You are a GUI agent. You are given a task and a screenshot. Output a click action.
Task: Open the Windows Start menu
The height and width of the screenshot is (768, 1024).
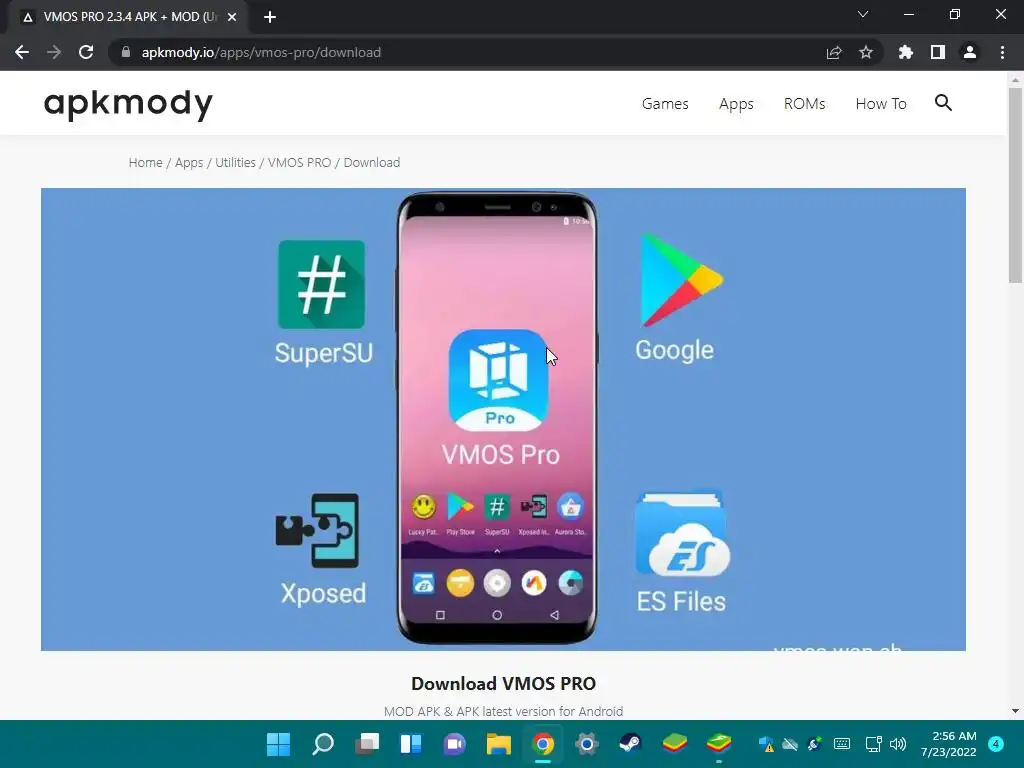tap(279, 744)
